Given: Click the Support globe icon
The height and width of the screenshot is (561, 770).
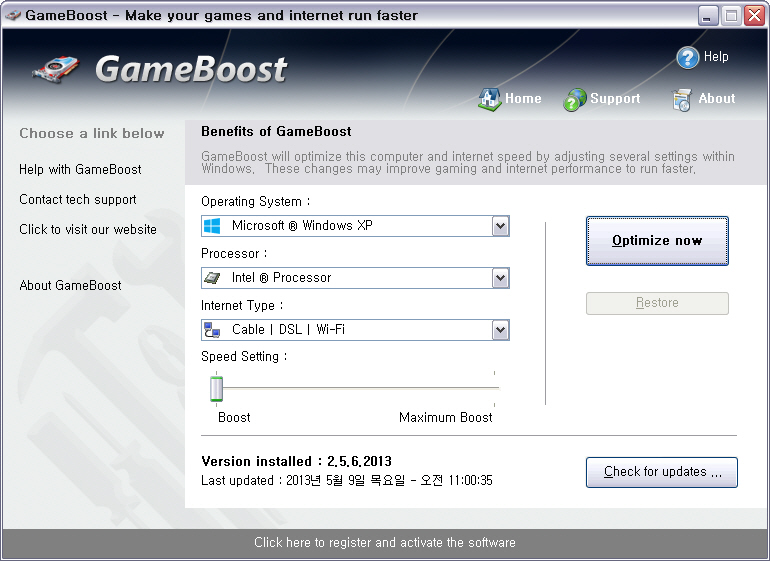Looking at the screenshot, I should click(575, 99).
